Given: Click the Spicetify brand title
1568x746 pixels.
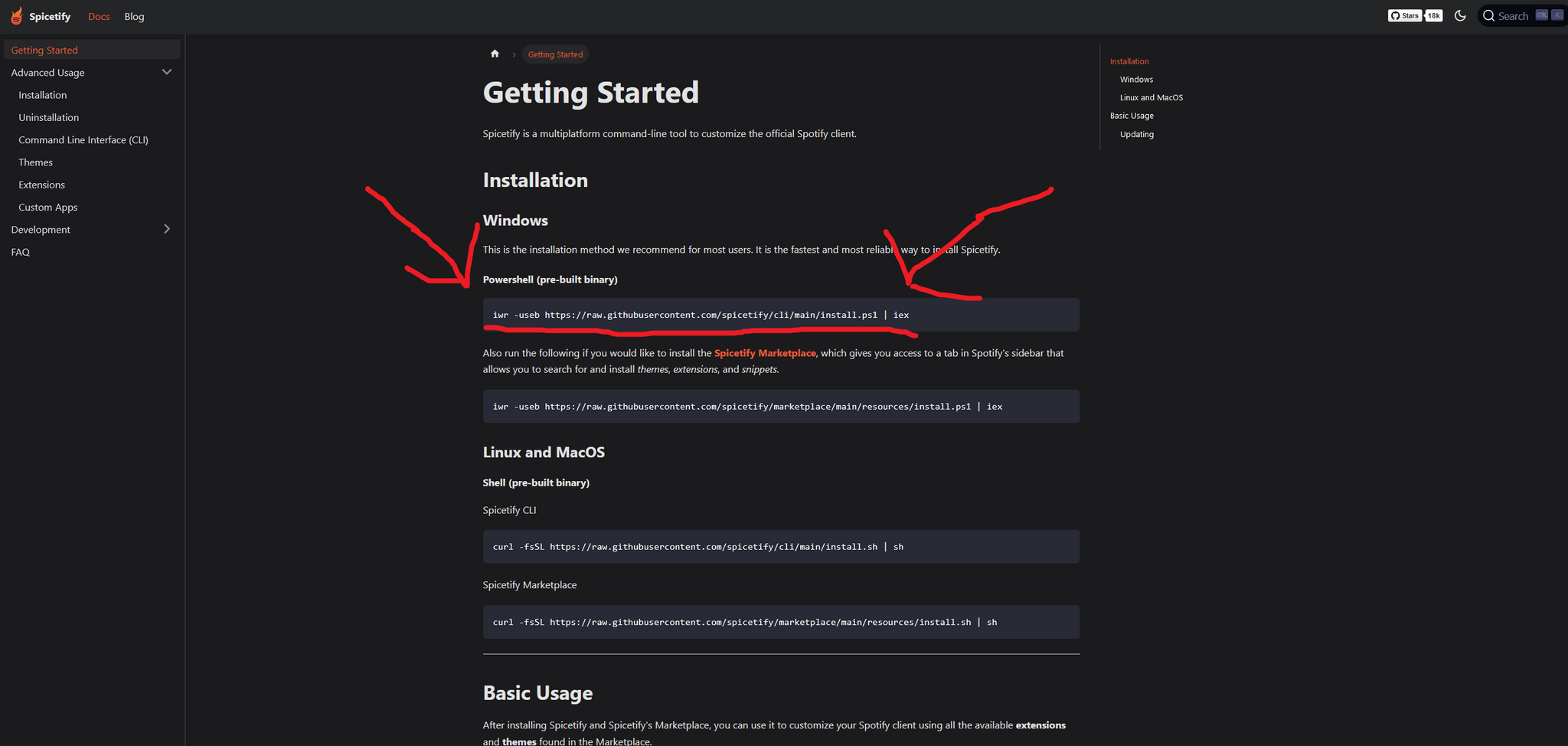Looking at the screenshot, I should coord(50,16).
